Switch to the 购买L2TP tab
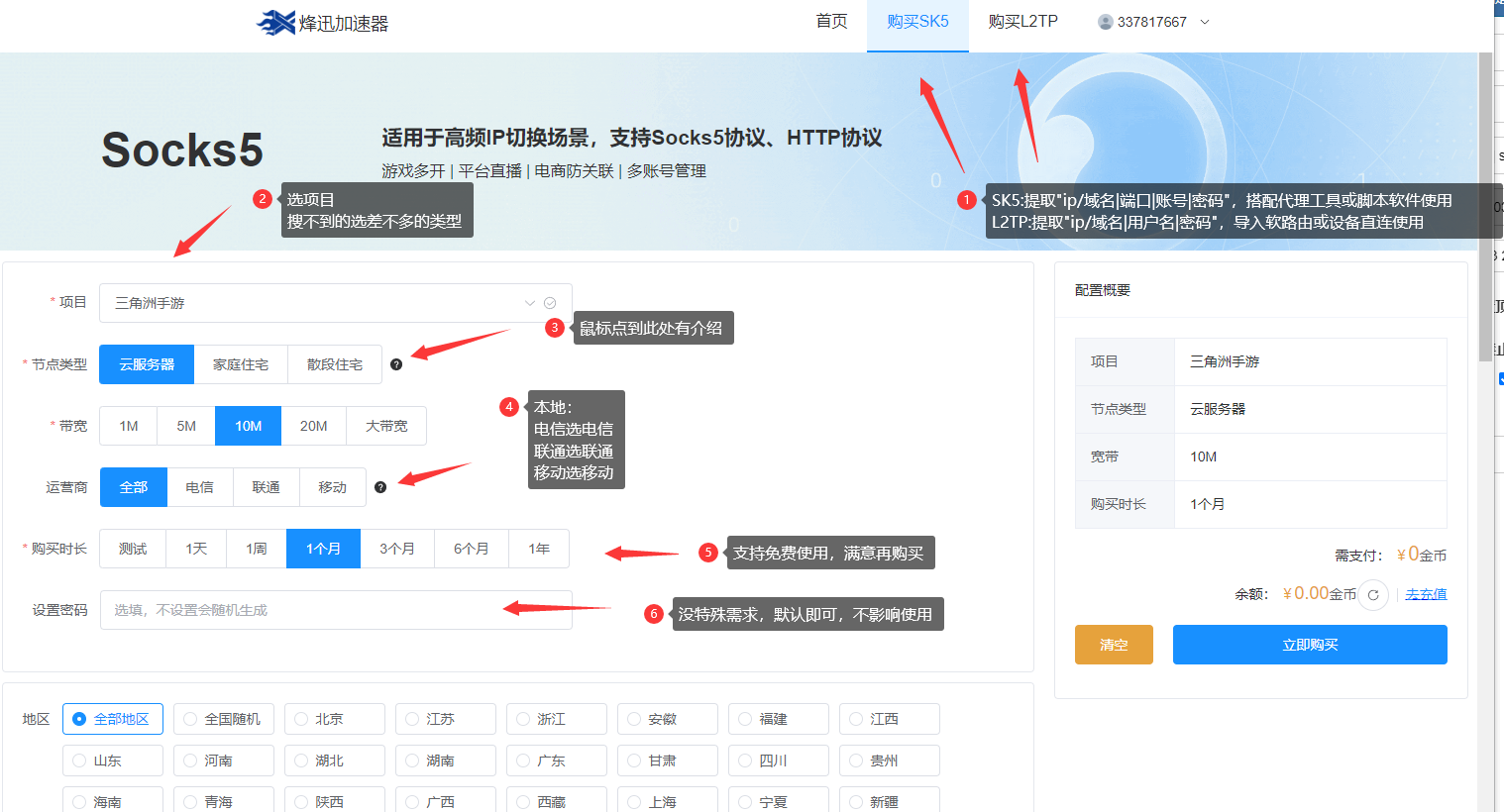Screen dimensions: 1504x812 1022,21
